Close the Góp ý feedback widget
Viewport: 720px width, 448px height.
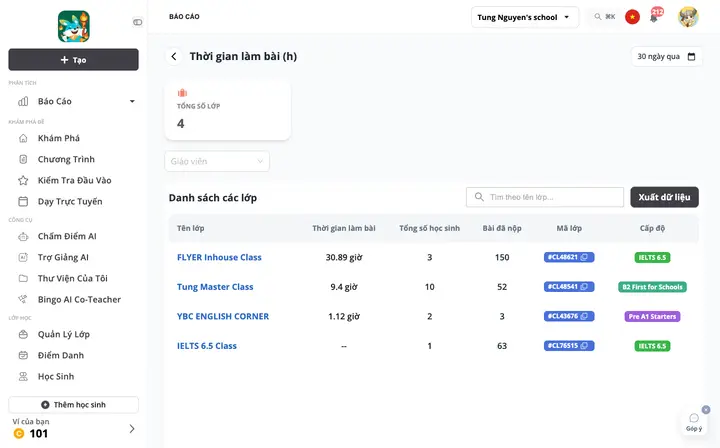706,409
